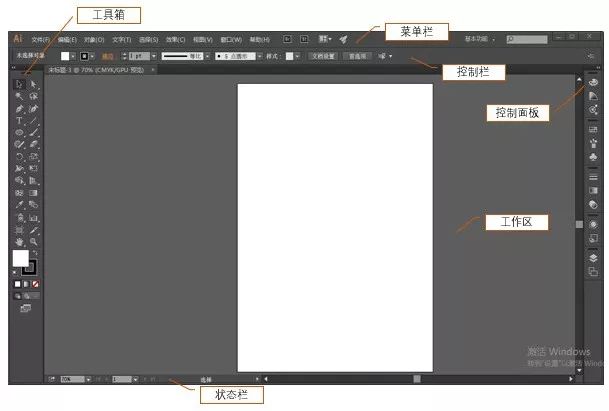The image size is (609, 411).
Task: Change screen mode at toolbox bottom
Action: point(26,308)
